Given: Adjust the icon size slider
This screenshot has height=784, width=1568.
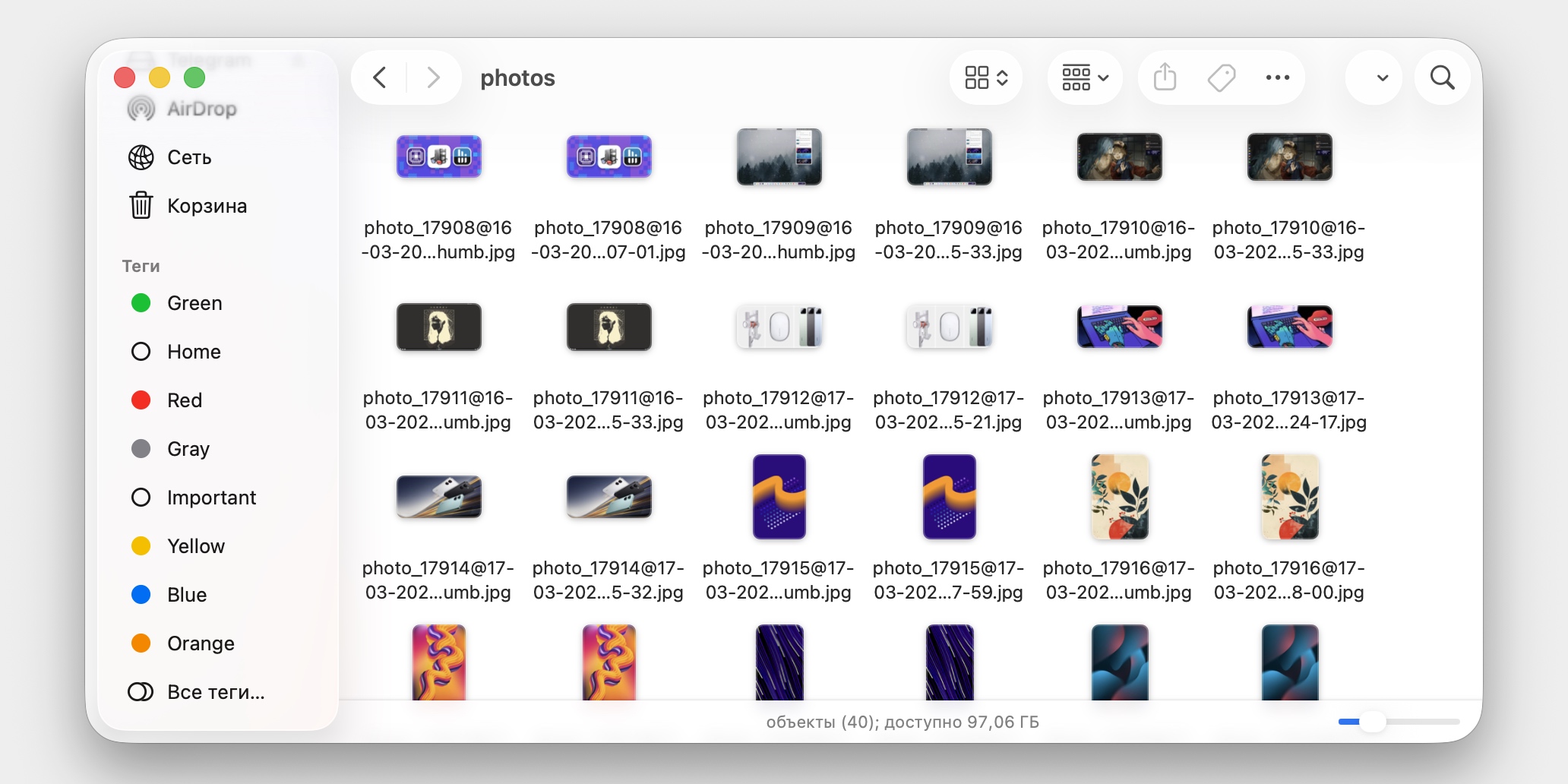Looking at the screenshot, I should 1372,722.
